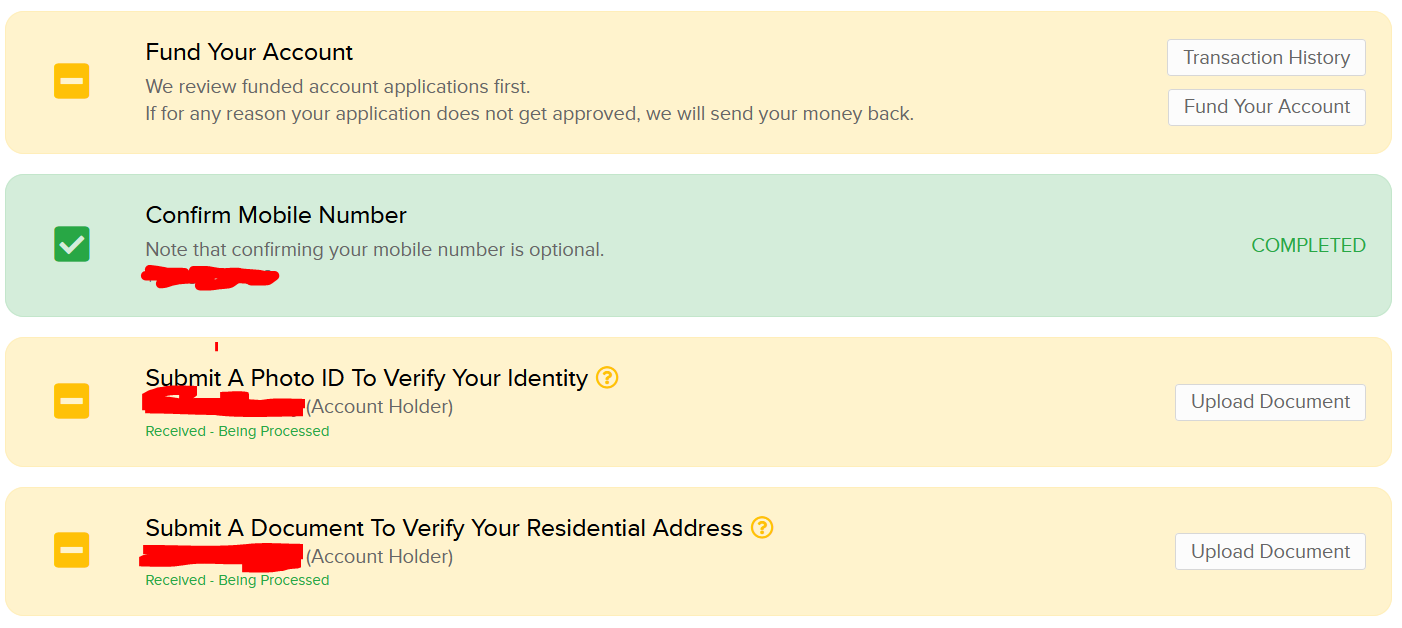Open Transaction History
The width and height of the screenshot is (1402, 628).
1266,58
